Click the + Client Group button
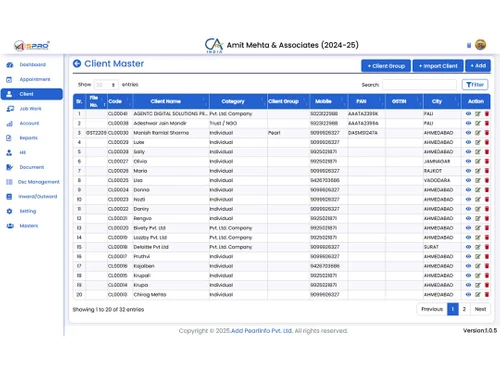This screenshot has height=375, width=500. click(x=386, y=66)
